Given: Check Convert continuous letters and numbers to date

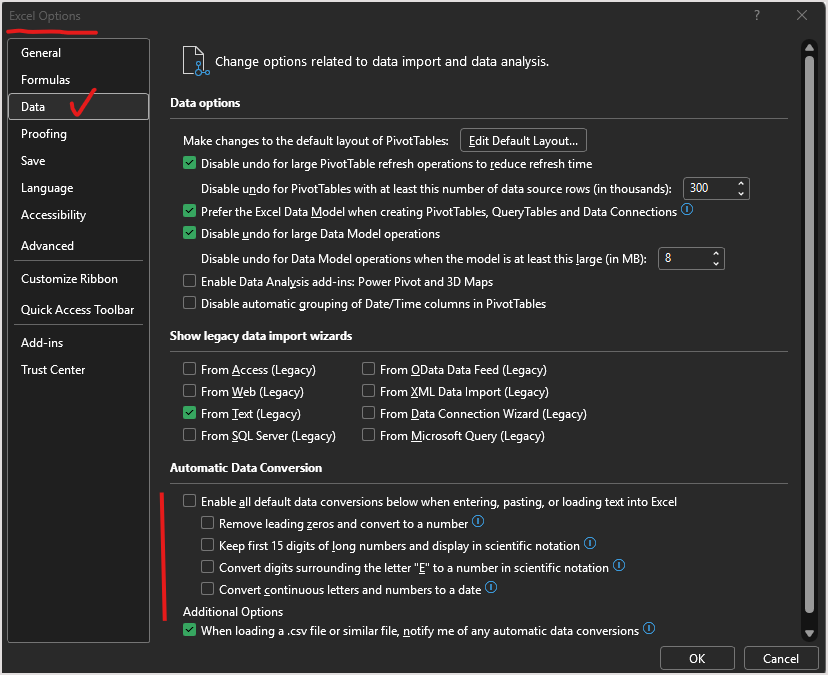Looking at the screenshot, I should (x=208, y=589).
